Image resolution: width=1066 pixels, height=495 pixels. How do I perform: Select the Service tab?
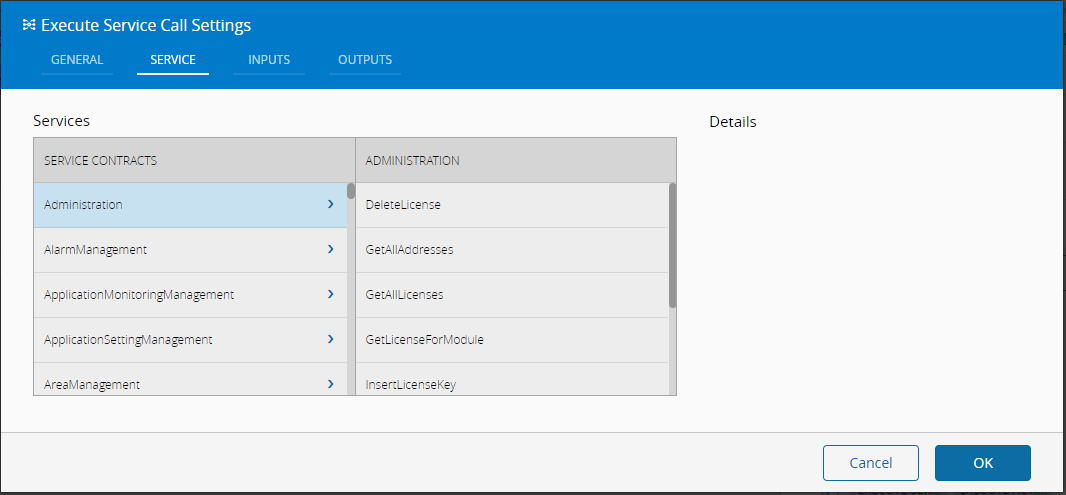pos(173,60)
